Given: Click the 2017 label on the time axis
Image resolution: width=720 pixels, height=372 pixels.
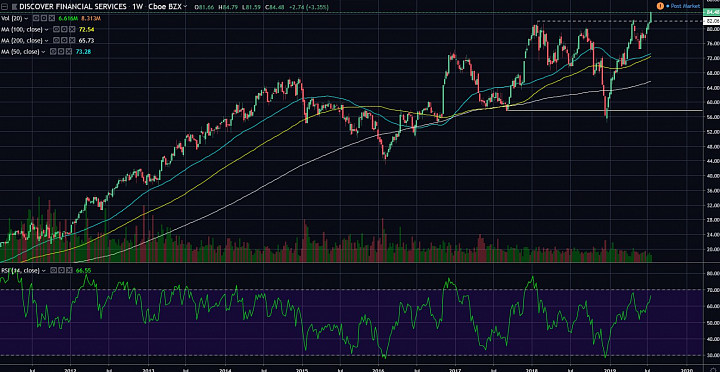Looking at the screenshot, I should click(x=455, y=369).
